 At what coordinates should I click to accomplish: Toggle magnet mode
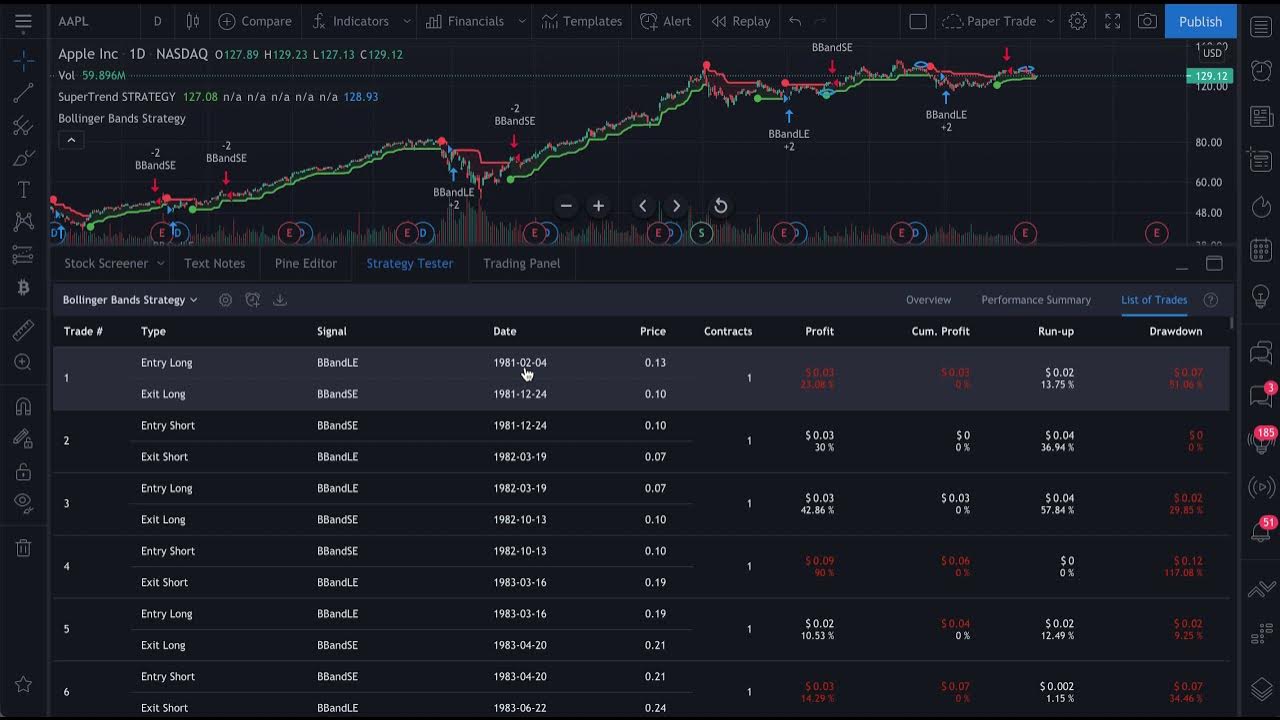click(x=23, y=406)
